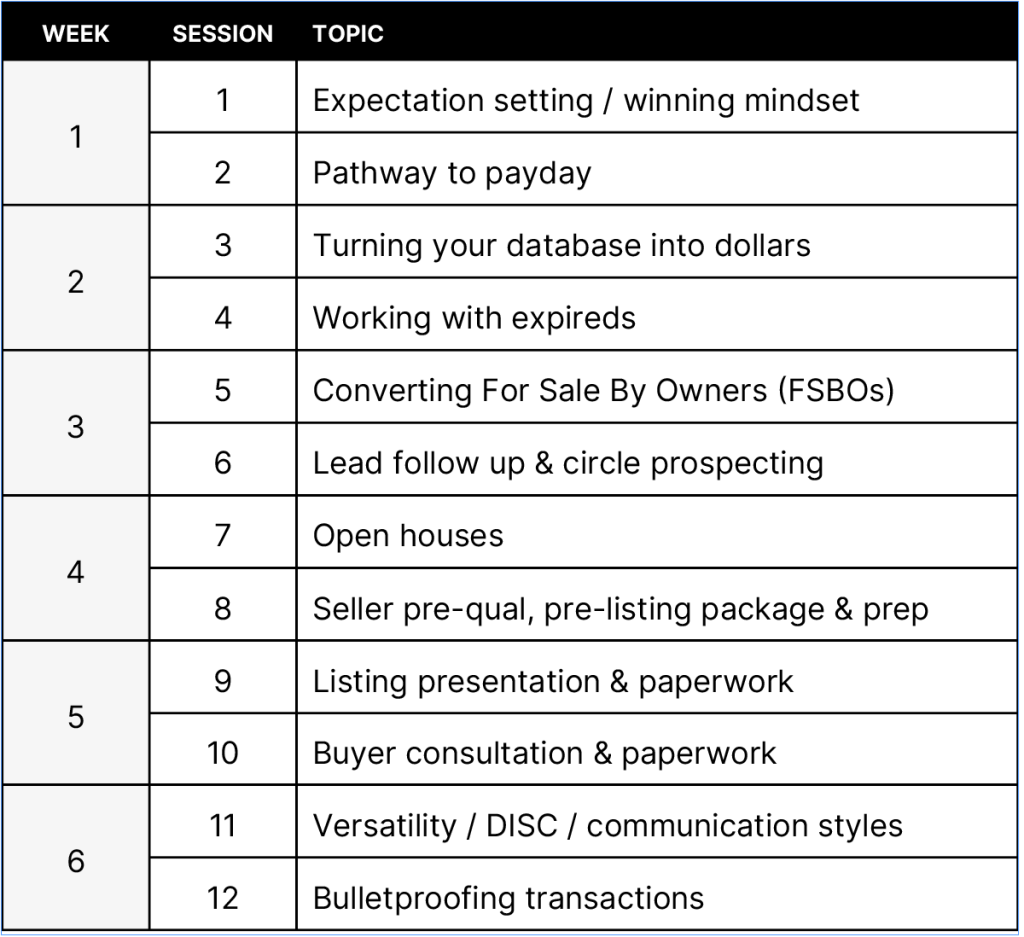Click 'Working with expireds' row
The height and width of the screenshot is (937, 1024).
point(474,317)
